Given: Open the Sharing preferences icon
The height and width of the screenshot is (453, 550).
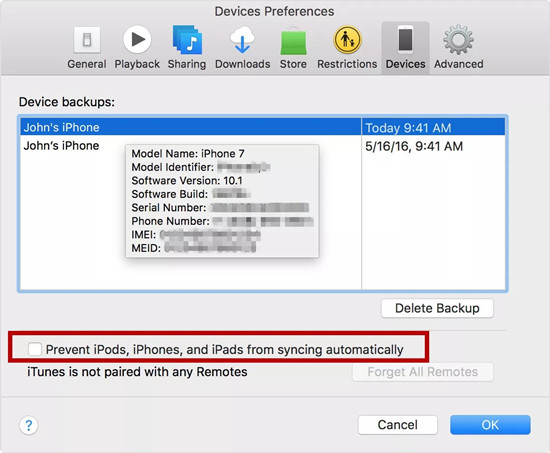Looking at the screenshot, I should pos(187,40).
